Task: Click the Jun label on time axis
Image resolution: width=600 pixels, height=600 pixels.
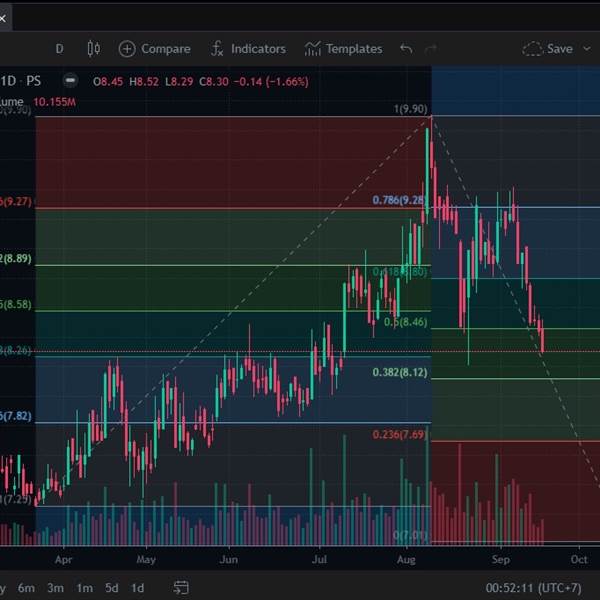Action: tap(228, 559)
